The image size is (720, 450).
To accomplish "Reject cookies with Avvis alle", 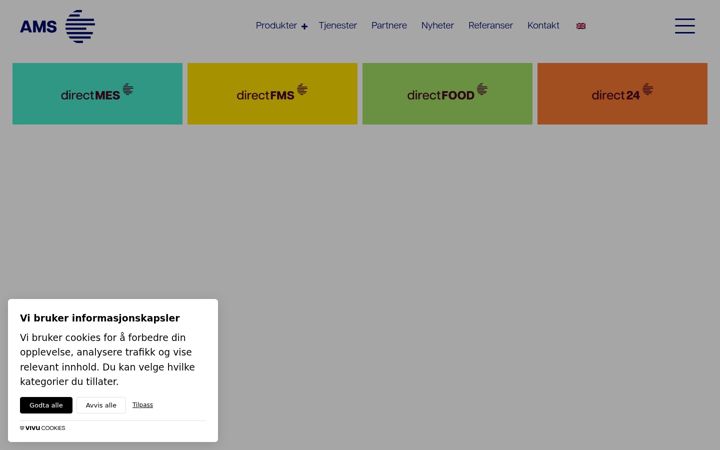I will [101, 405].
